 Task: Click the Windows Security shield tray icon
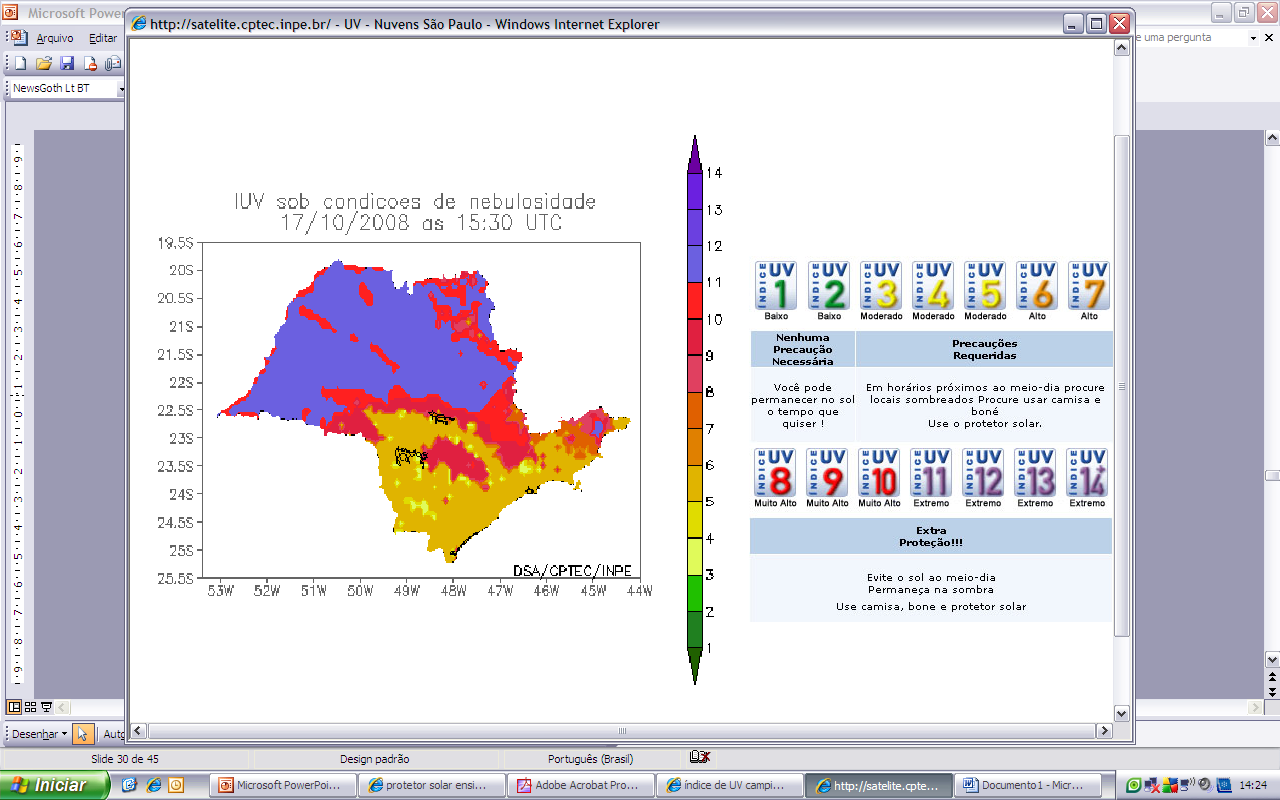click(1170, 785)
